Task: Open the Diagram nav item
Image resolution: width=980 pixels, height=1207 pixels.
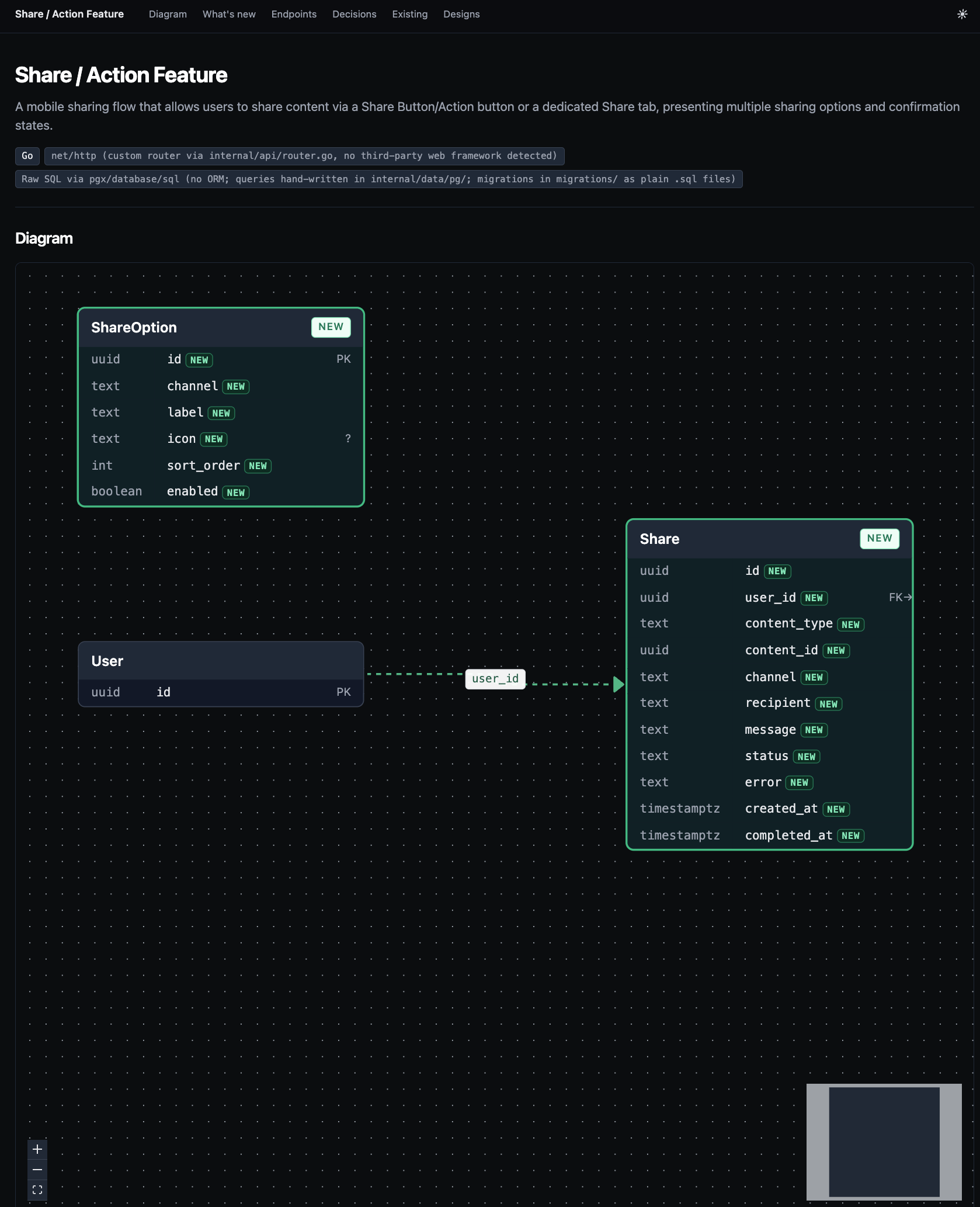Action: [x=168, y=14]
